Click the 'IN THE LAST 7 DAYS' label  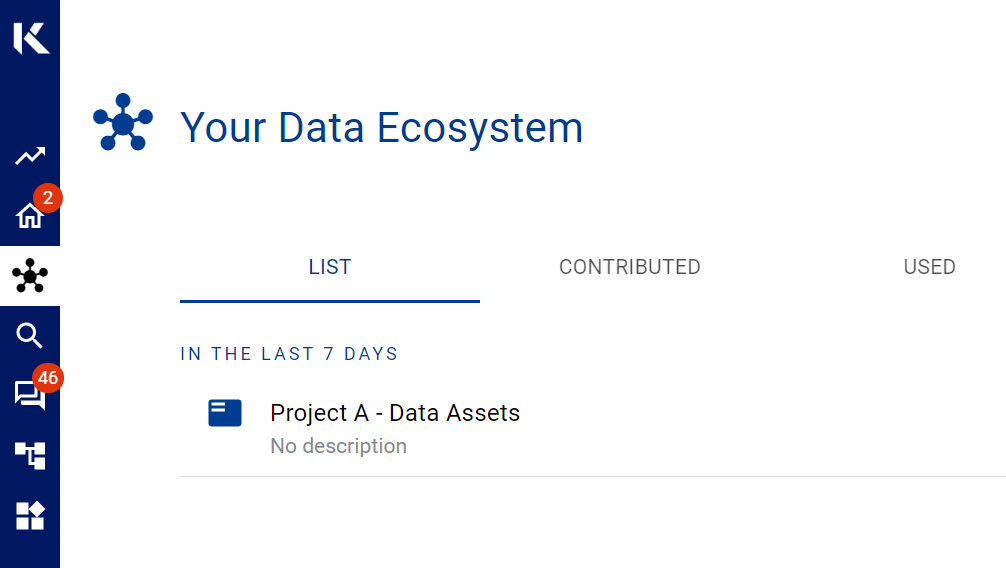(x=289, y=354)
